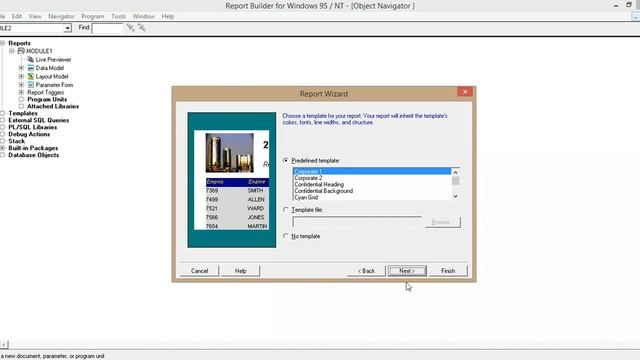This screenshot has width=640, height=360.
Task: Click the template list scrollbar thumb
Action: [x=456, y=181]
